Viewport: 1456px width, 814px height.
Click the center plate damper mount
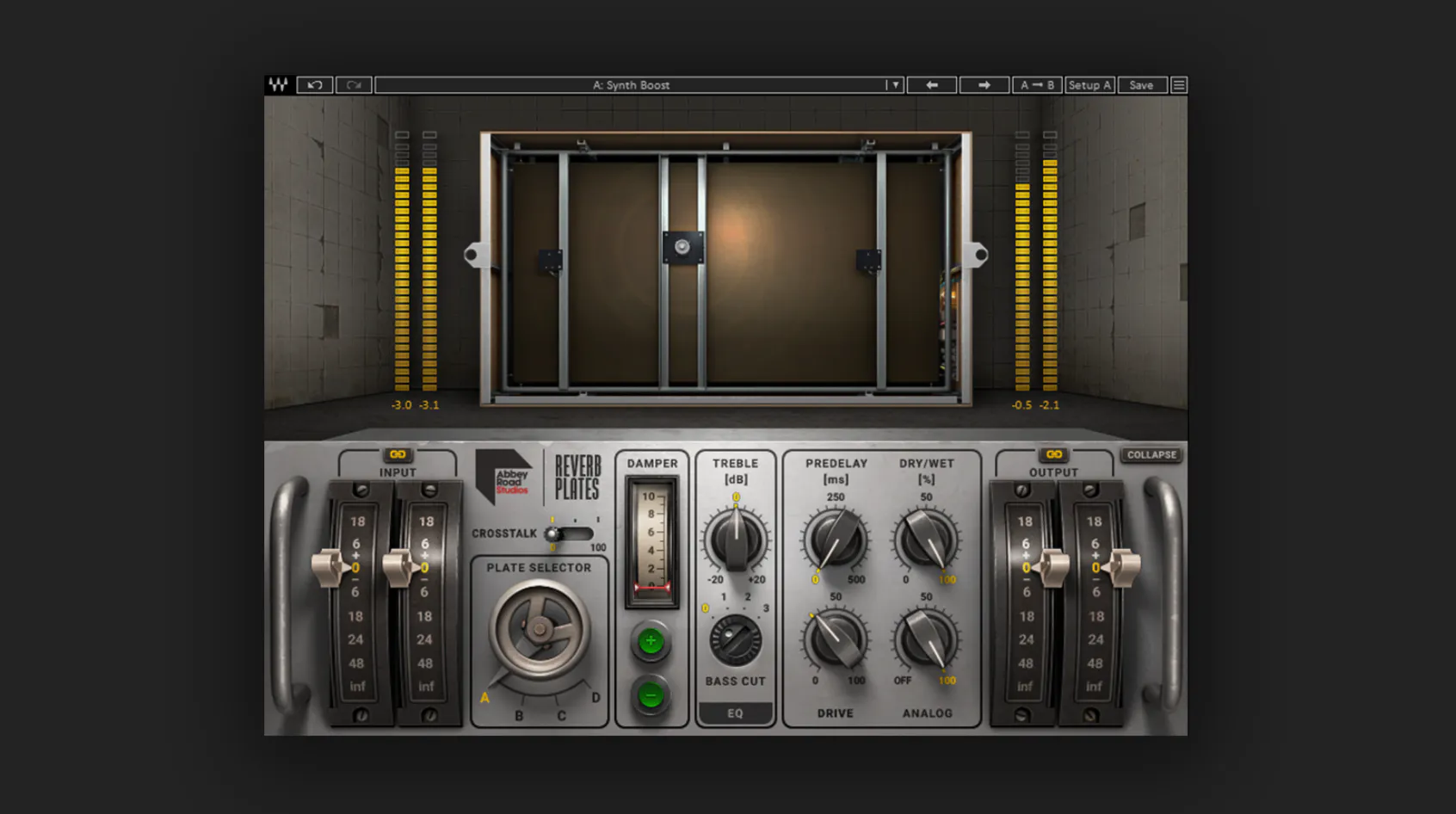[x=682, y=247]
